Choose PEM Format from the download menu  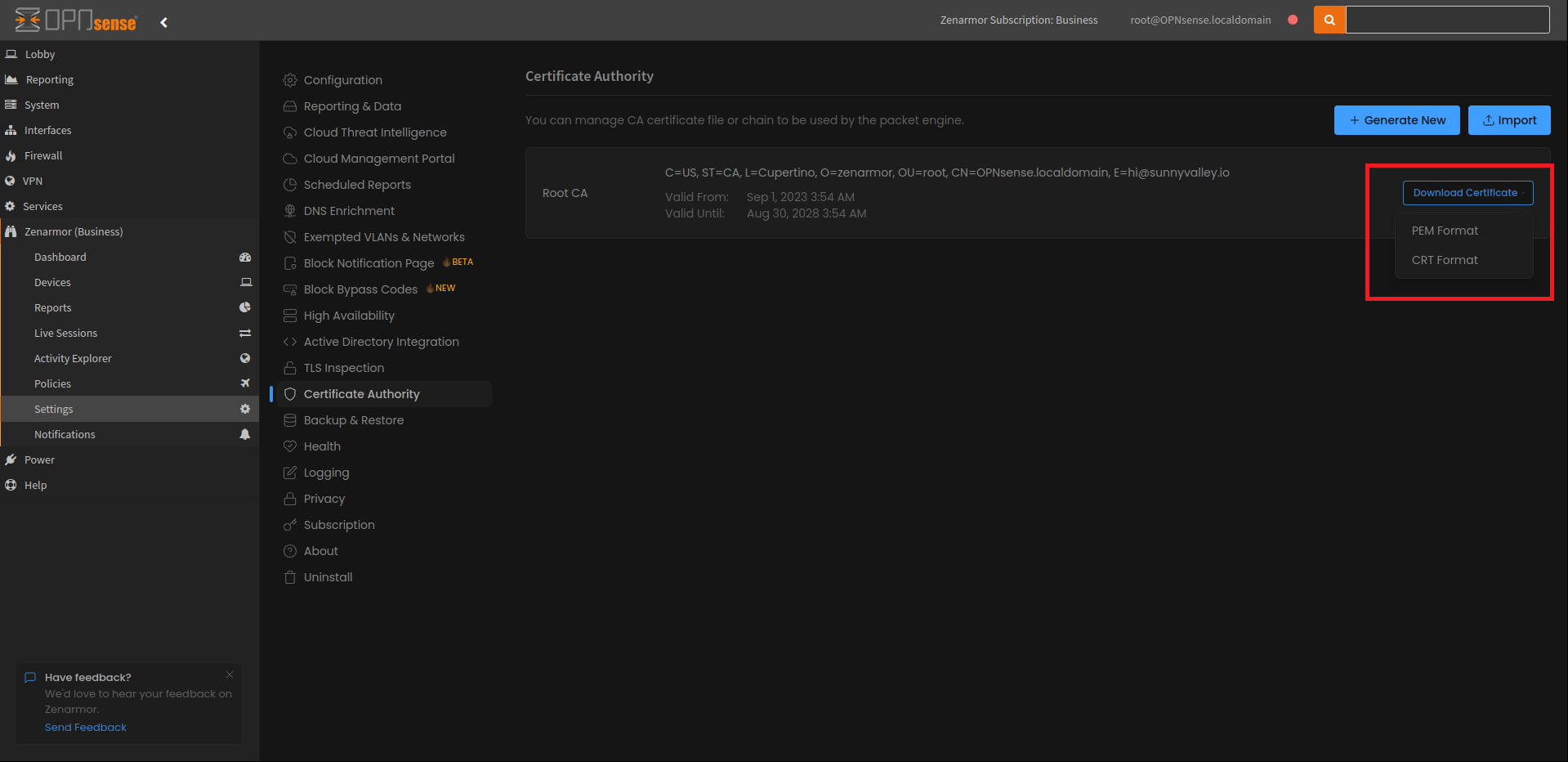[1444, 230]
